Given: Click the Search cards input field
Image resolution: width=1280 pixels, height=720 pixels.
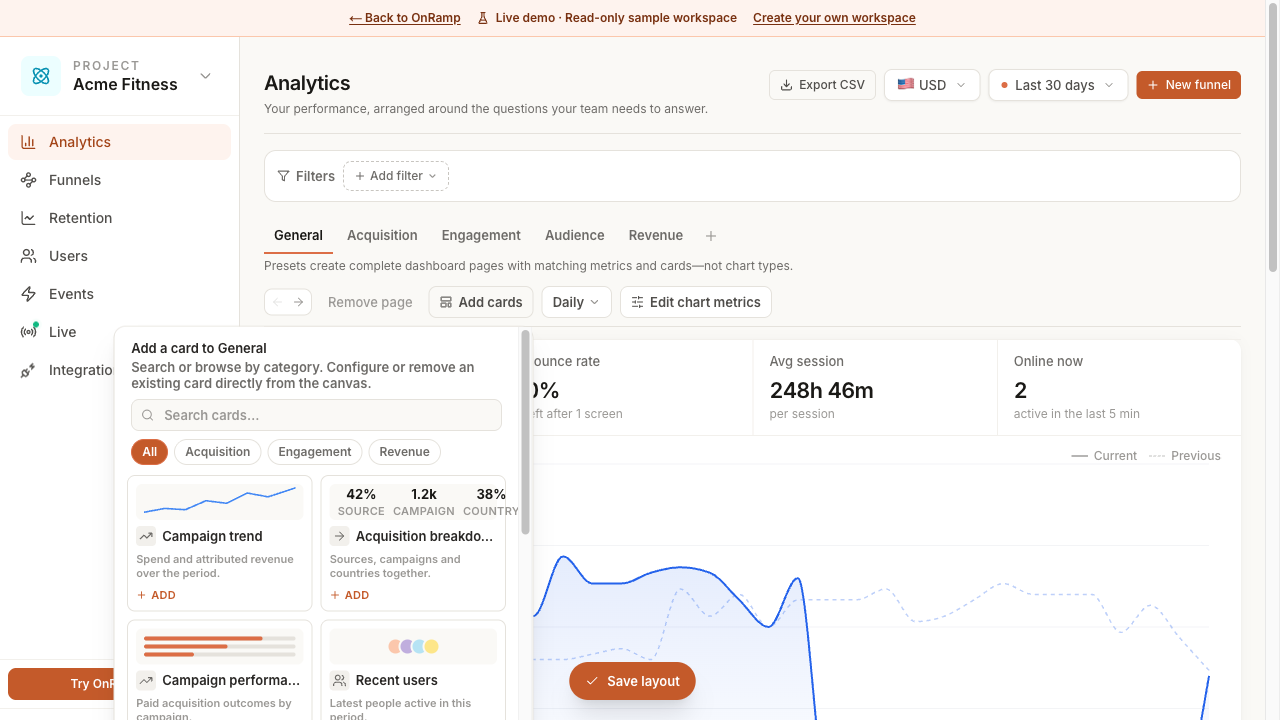Looking at the screenshot, I should coord(316,415).
